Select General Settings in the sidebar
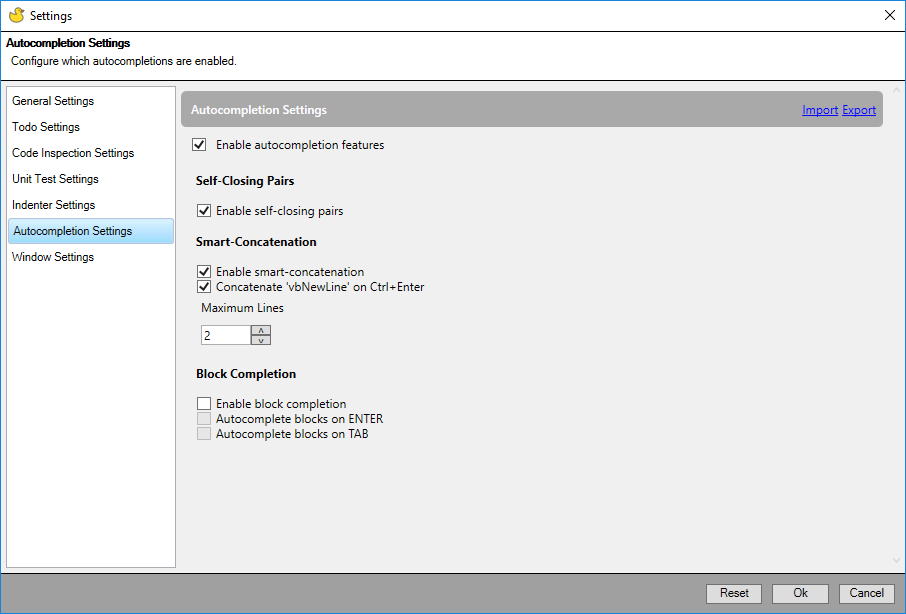This screenshot has height=614, width=906. tap(52, 101)
